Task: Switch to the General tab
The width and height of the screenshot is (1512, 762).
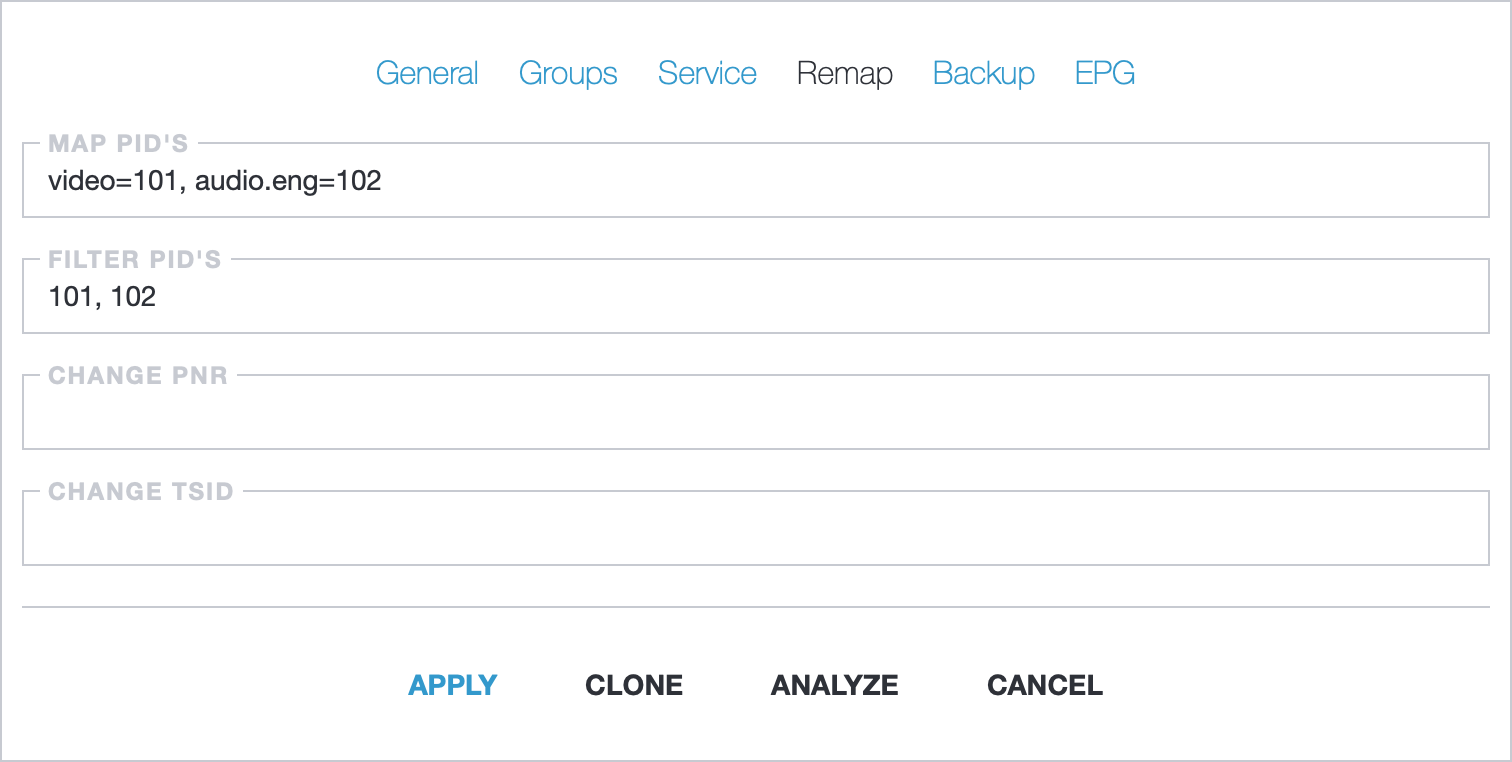Action: click(427, 74)
